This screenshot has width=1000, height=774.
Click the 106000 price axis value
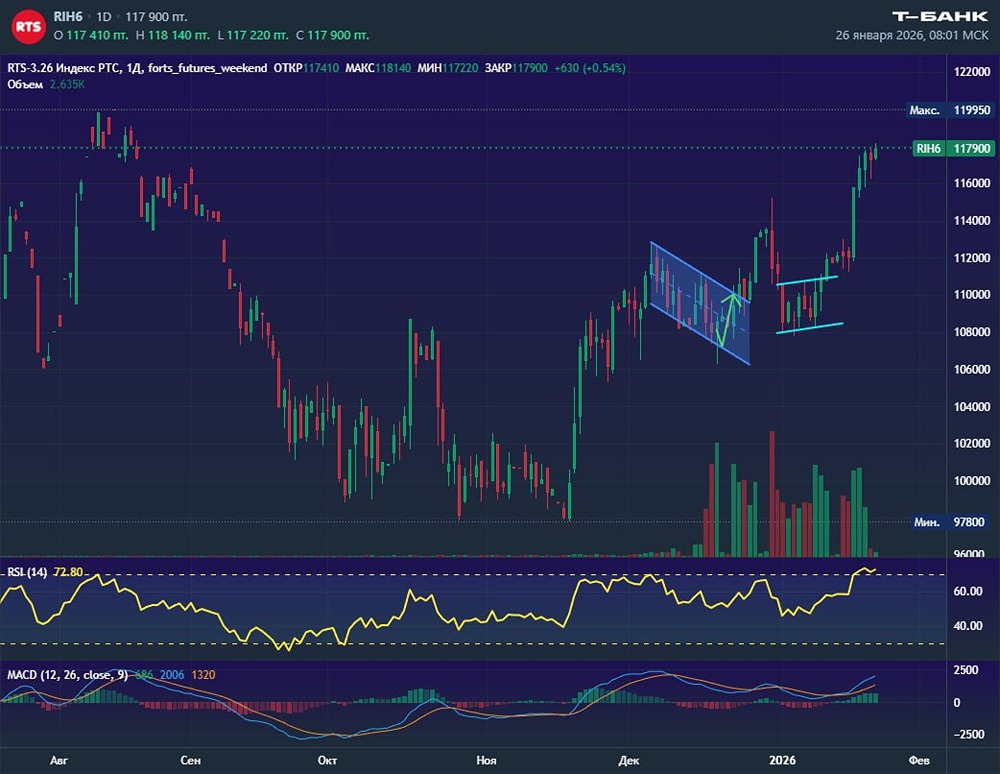pyautogui.click(x=972, y=369)
